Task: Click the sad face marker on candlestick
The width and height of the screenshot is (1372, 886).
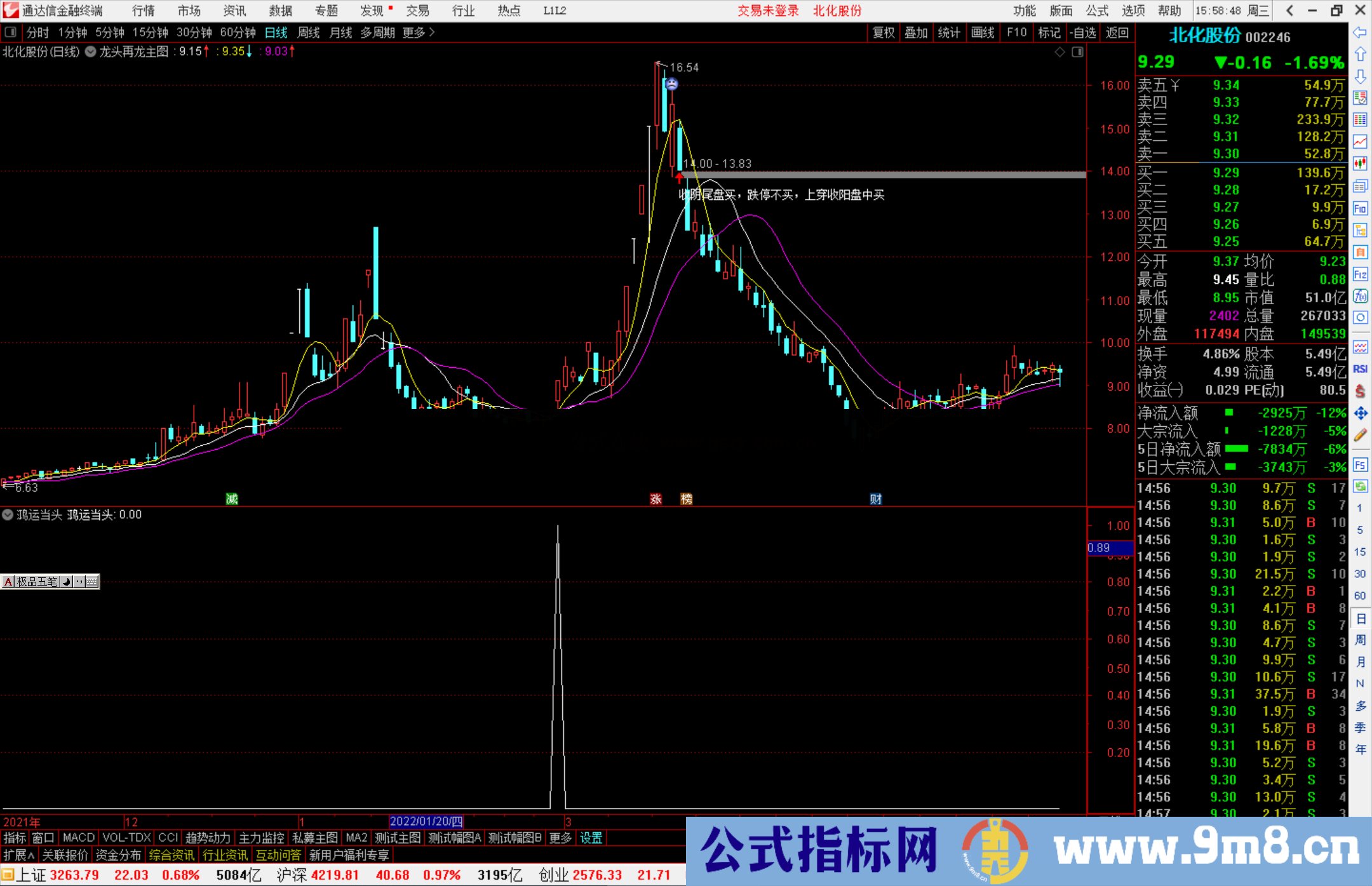Action: [x=672, y=84]
